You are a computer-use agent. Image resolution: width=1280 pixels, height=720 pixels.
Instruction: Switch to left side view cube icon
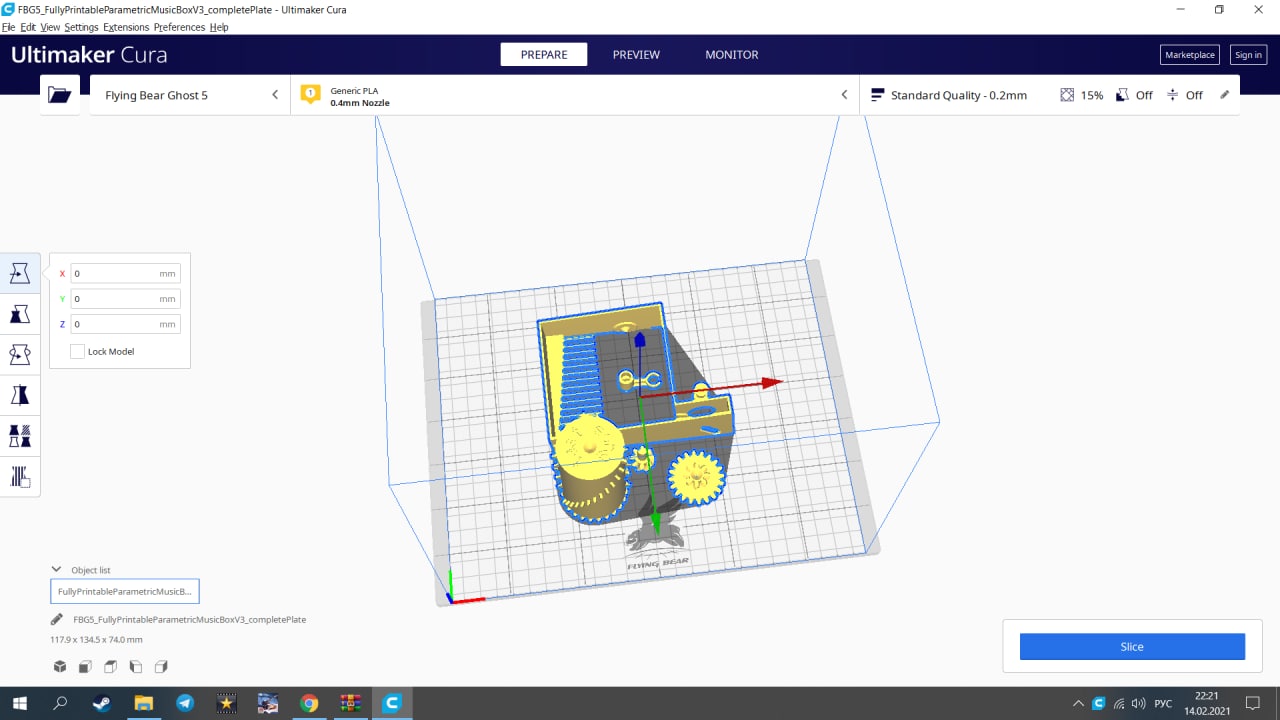(x=136, y=667)
